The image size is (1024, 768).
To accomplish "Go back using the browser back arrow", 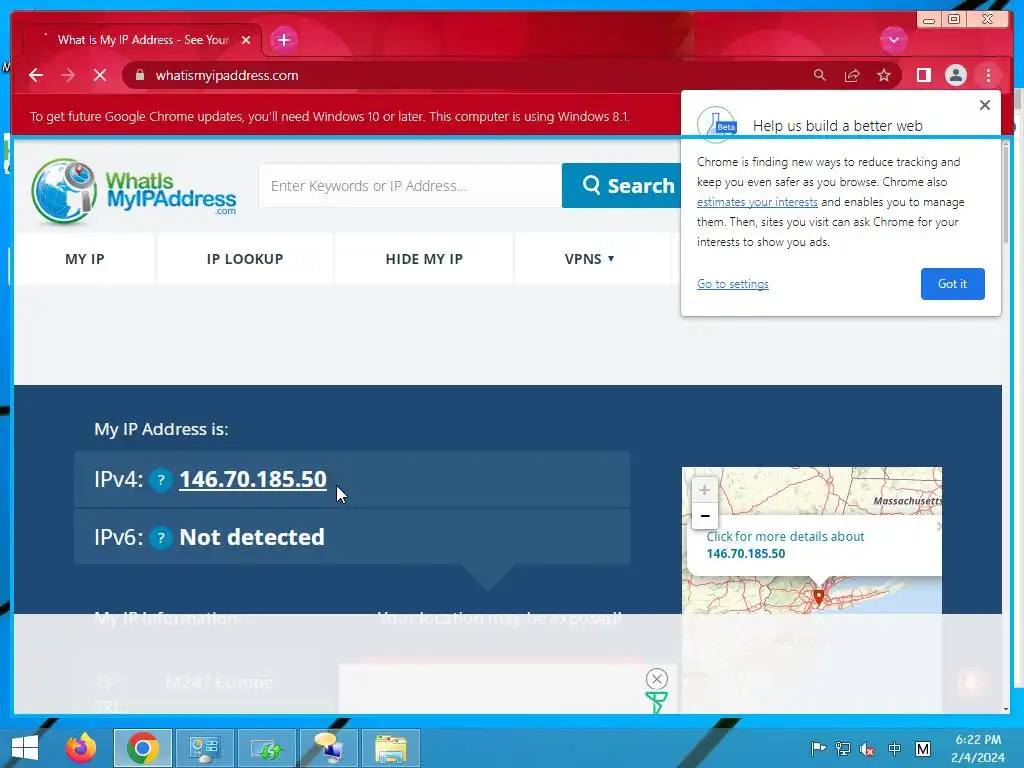I will [x=36, y=76].
